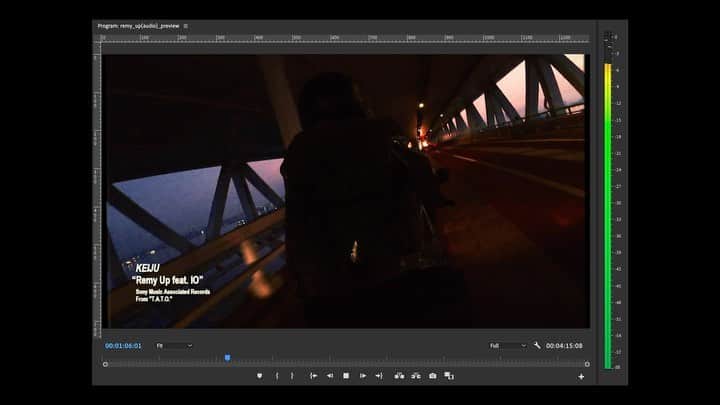Step forward one frame
720x405 pixels.
point(363,376)
